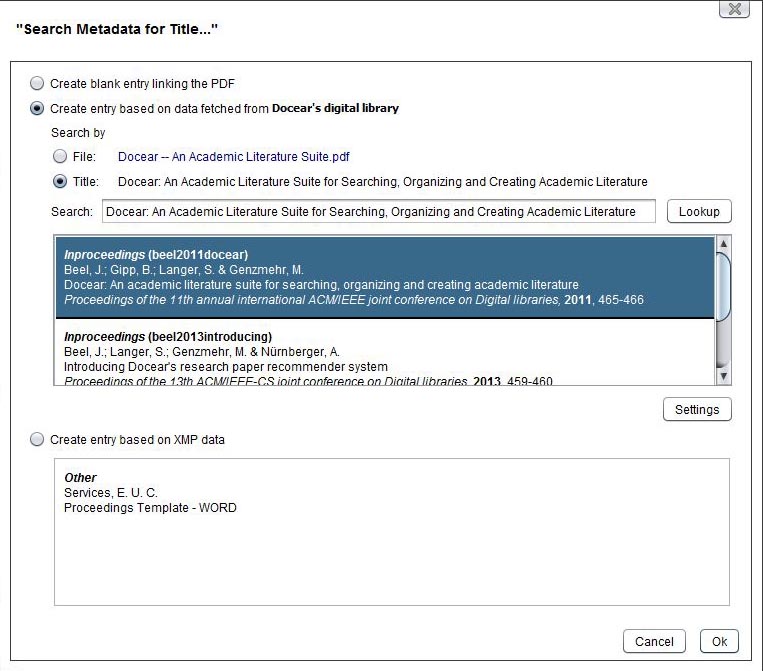Click results list scroll down arrow
The image size is (763, 671).
tap(724, 376)
